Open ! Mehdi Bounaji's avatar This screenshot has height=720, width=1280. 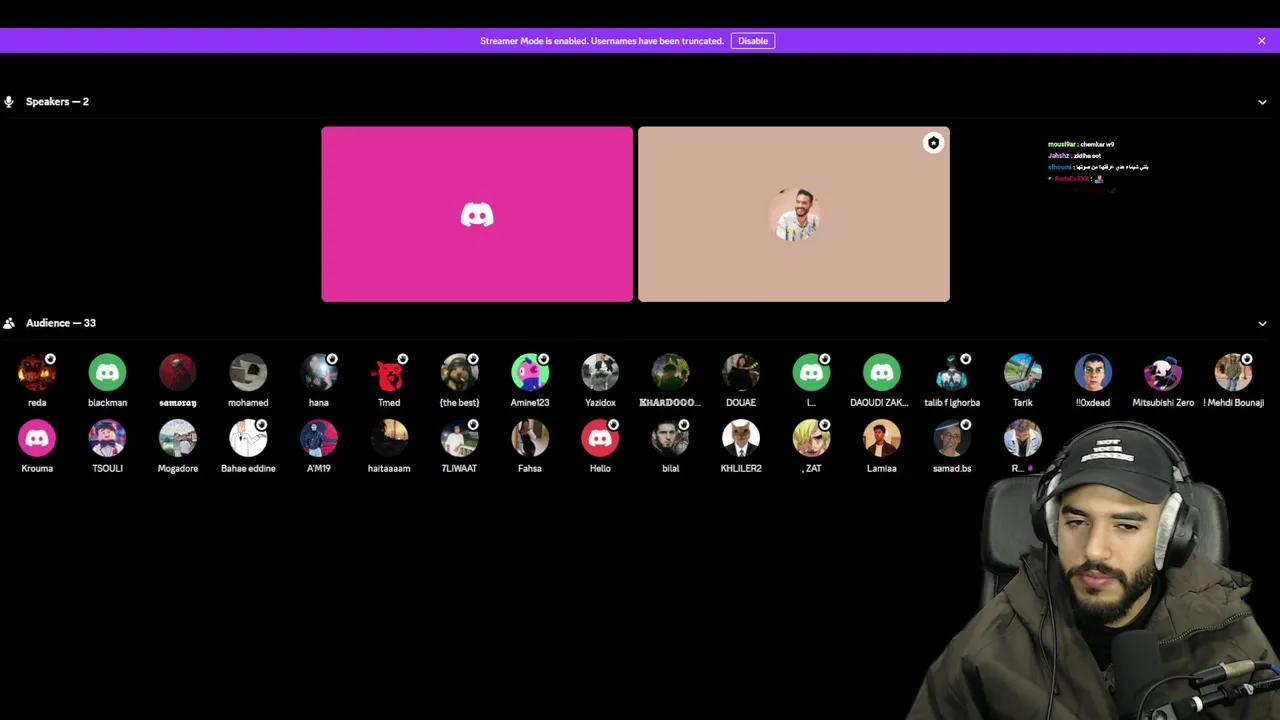pos(1233,373)
